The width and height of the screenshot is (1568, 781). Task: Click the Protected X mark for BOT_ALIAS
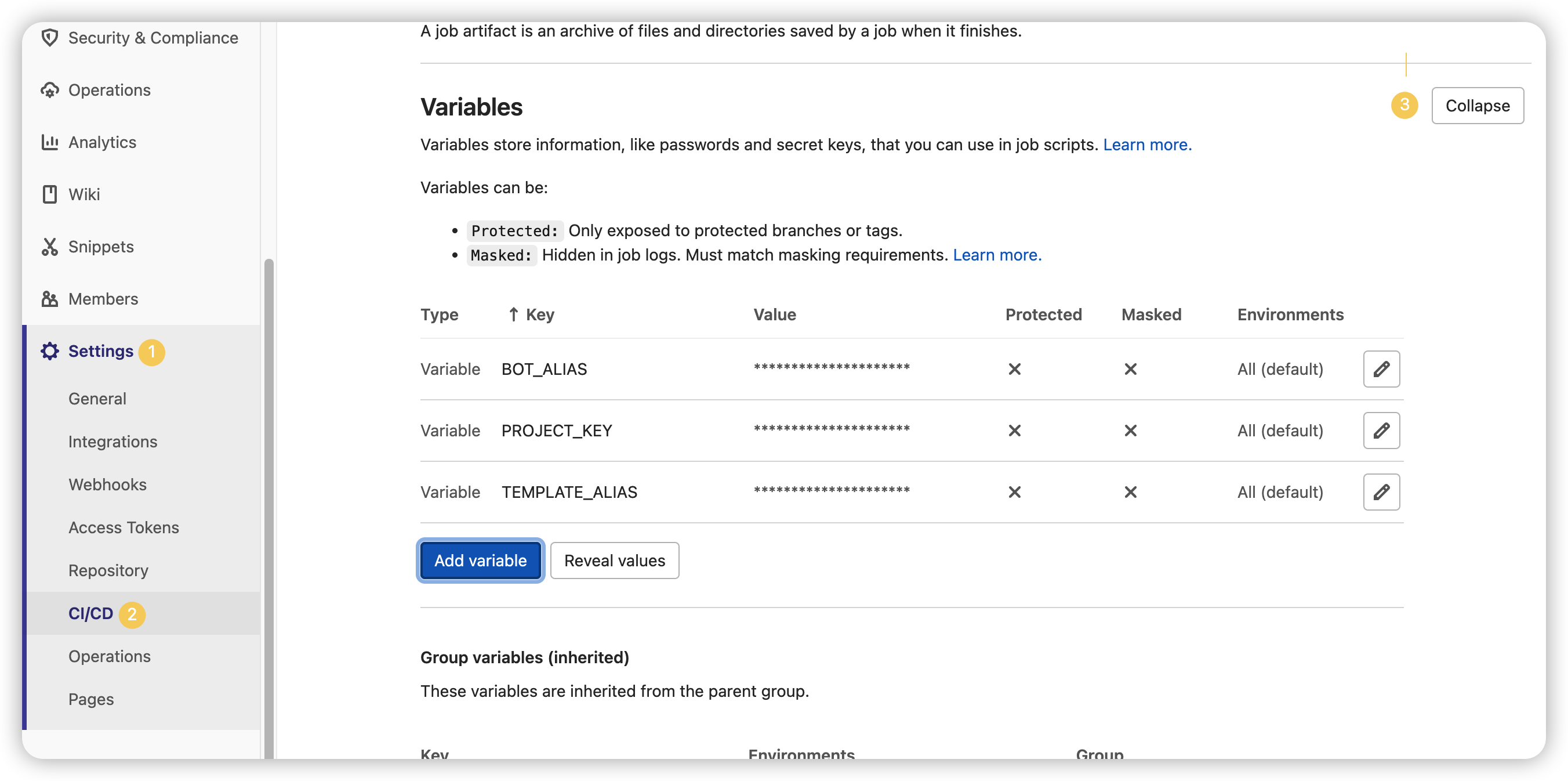[1014, 369]
